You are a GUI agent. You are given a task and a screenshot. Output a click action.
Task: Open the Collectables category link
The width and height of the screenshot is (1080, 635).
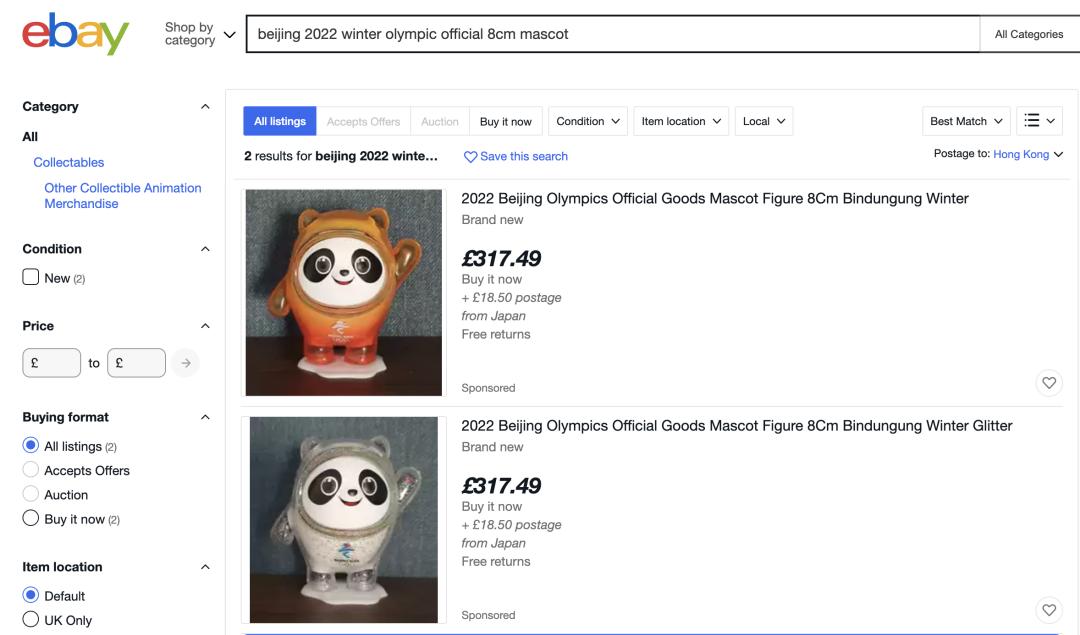pos(69,162)
